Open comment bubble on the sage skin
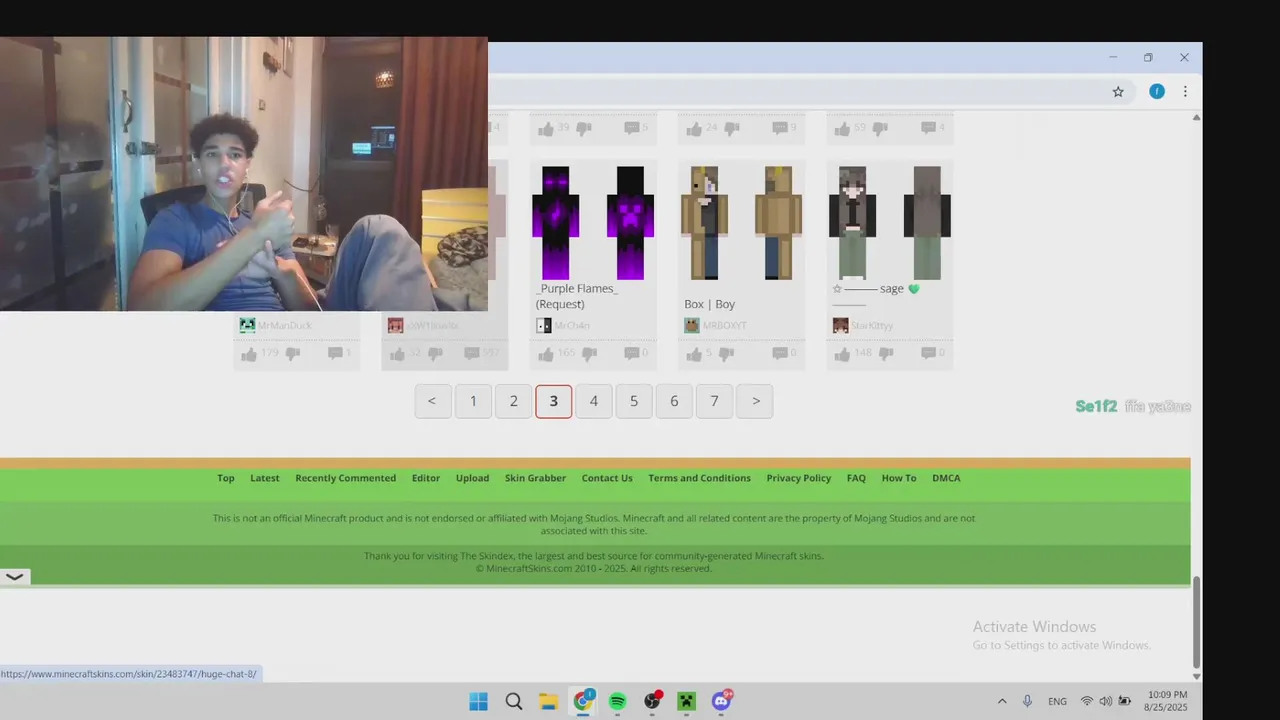The image size is (1280, 720). [928, 353]
